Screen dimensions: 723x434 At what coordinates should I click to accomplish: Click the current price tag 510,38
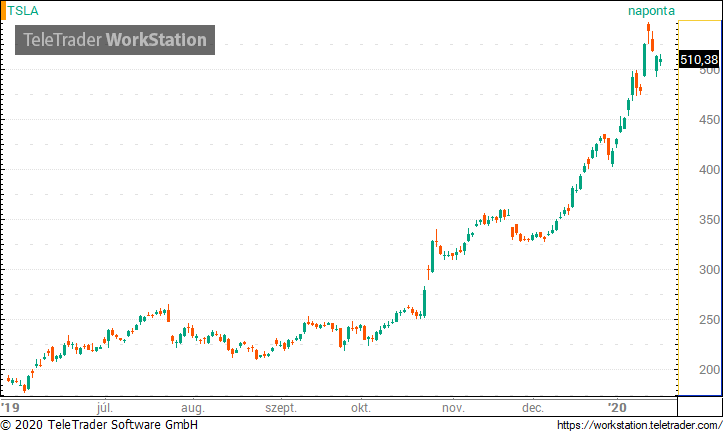[699, 59]
